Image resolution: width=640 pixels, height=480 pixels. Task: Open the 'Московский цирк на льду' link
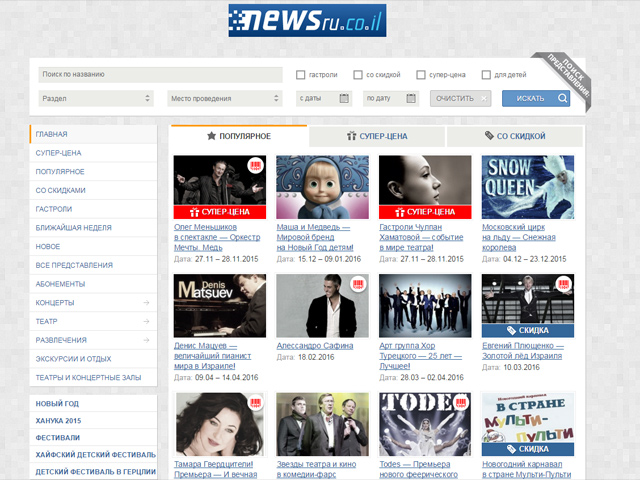518,237
